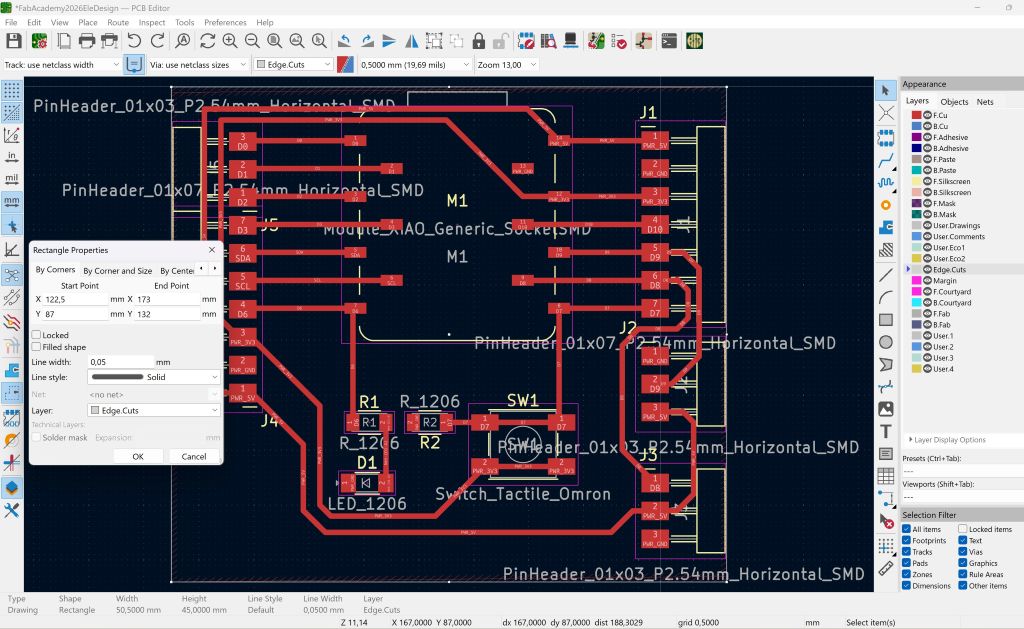Screen dimensions: 1024x629
Task: Choose the Tune length tool
Action: click(886, 183)
